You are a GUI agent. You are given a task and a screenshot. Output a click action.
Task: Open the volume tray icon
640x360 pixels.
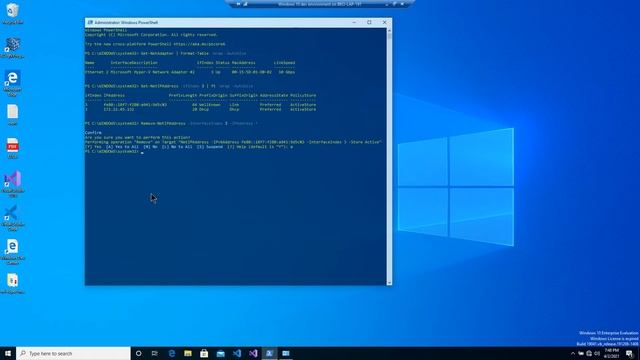click(x=597, y=353)
